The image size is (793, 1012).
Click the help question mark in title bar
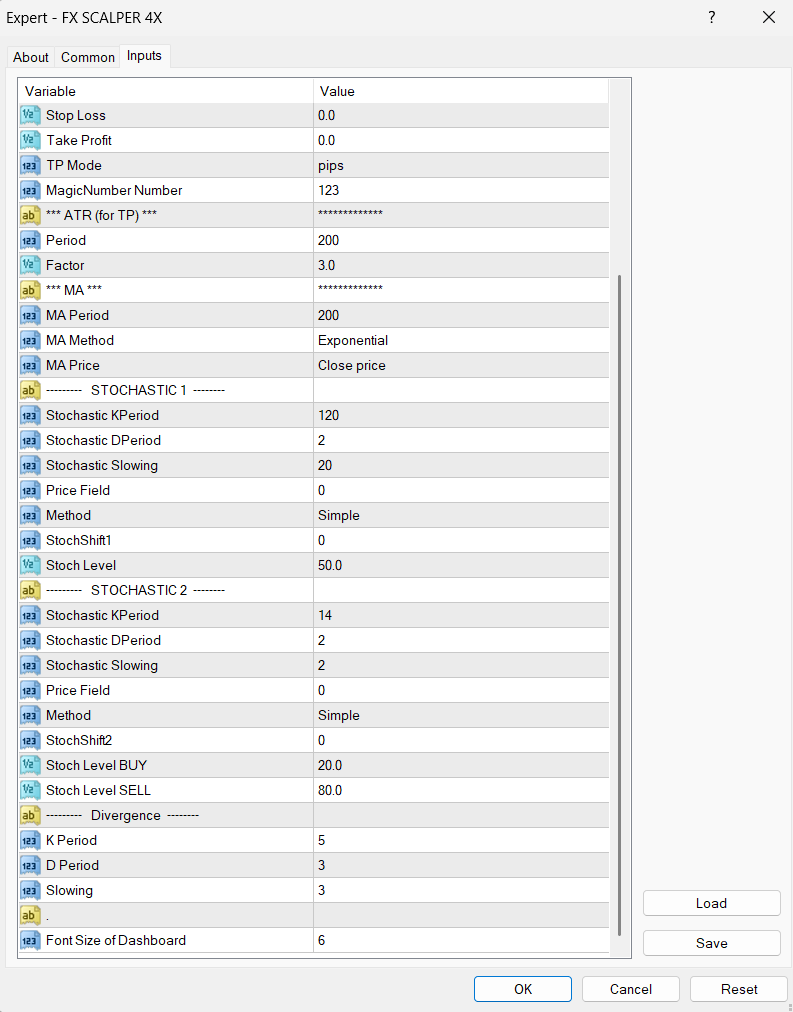(712, 17)
